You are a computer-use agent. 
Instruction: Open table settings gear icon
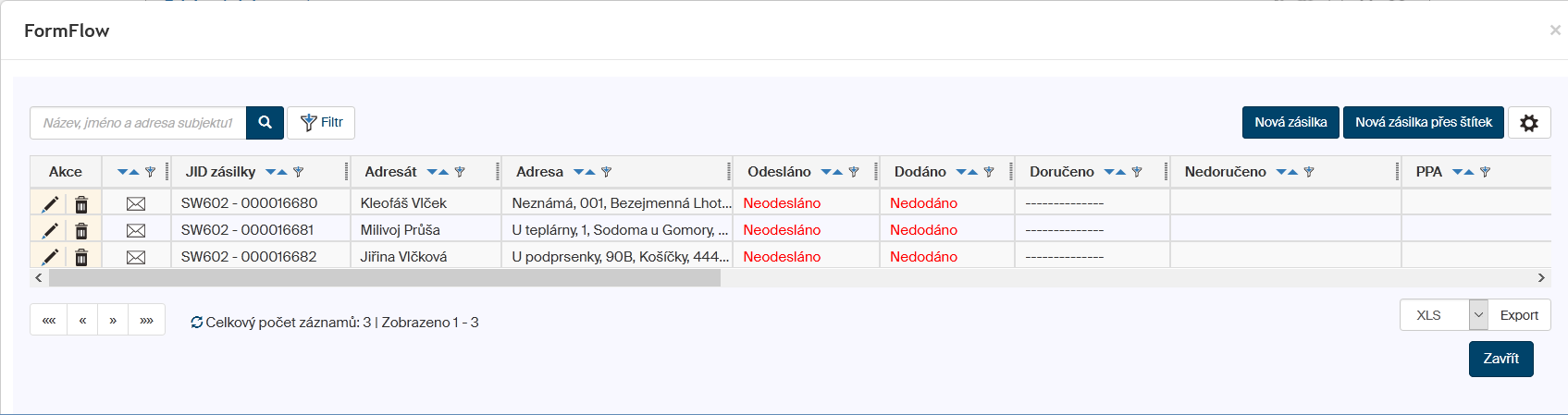[x=1528, y=123]
